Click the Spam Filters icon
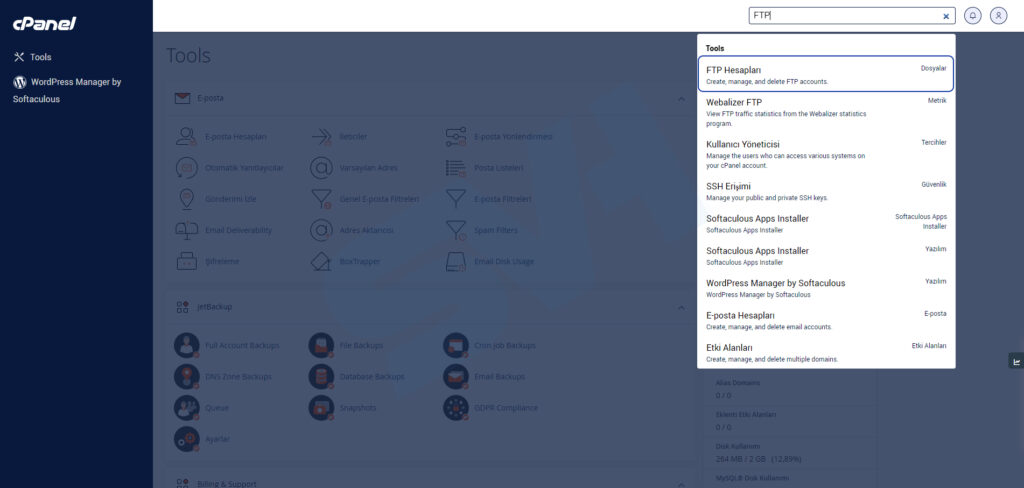This screenshot has height=488, width=1024. coord(455,230)
